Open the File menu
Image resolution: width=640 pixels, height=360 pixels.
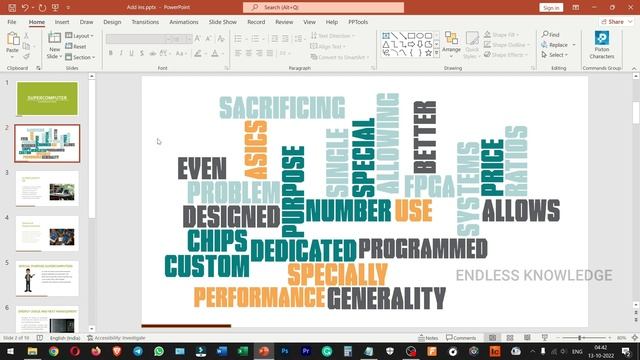point(12,22)
